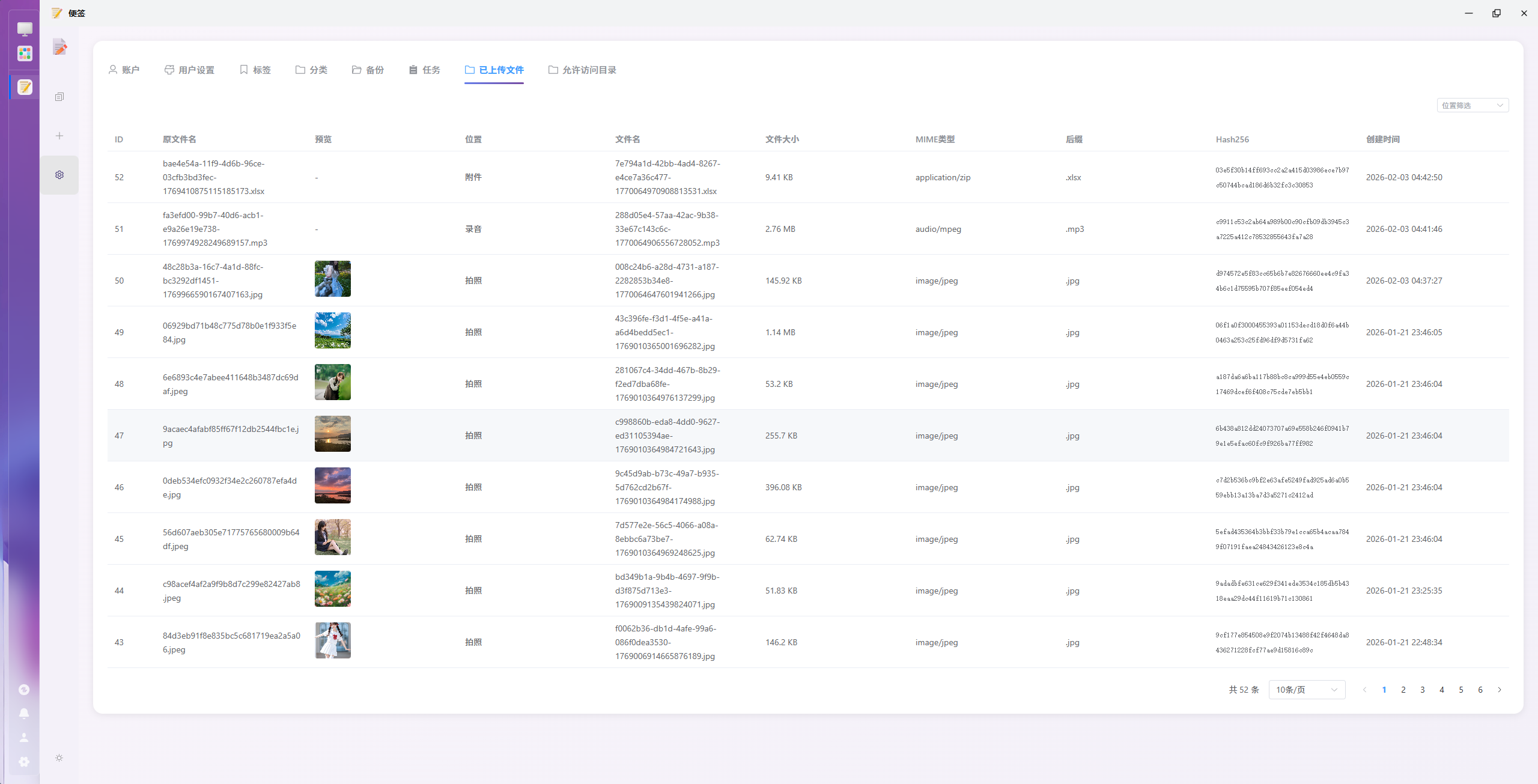Open the preview thumbnail for file ID 49
The width and height of the screenshot is (1538, 784).
point(332,330)
